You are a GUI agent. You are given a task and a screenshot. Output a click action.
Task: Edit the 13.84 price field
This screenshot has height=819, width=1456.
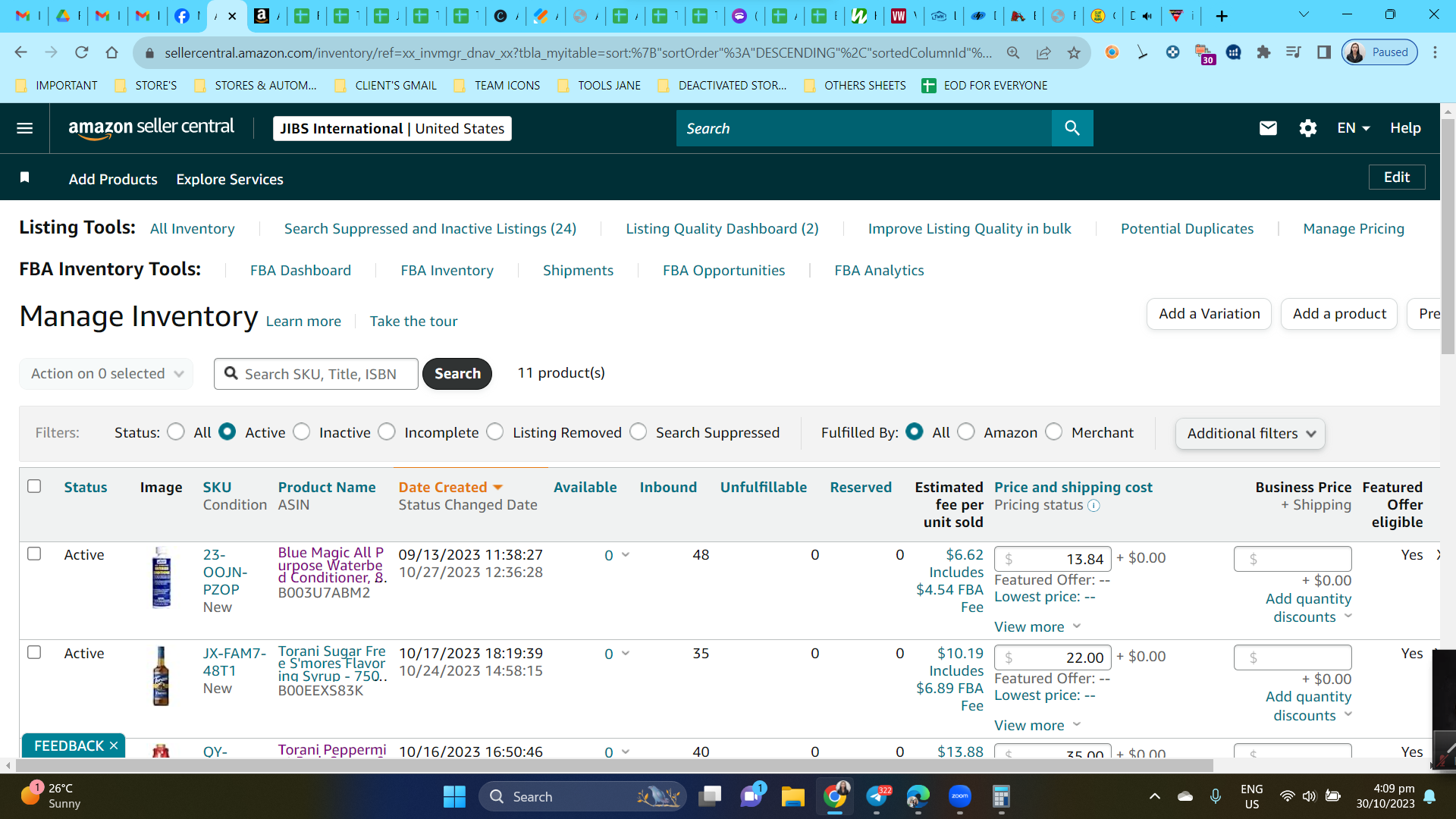(x=1053, y=559)
